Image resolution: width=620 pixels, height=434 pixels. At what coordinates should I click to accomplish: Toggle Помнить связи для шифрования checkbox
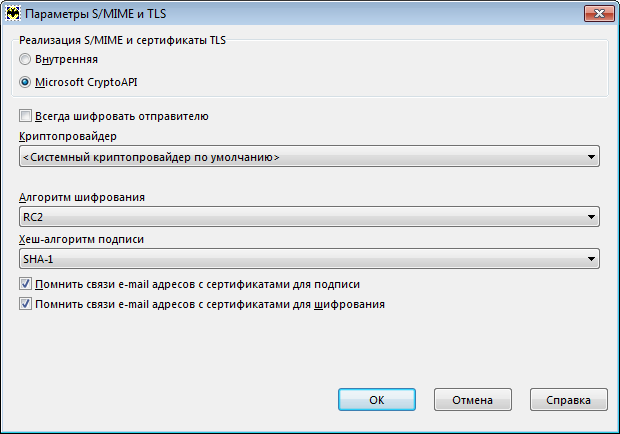[x=25, y=304]
